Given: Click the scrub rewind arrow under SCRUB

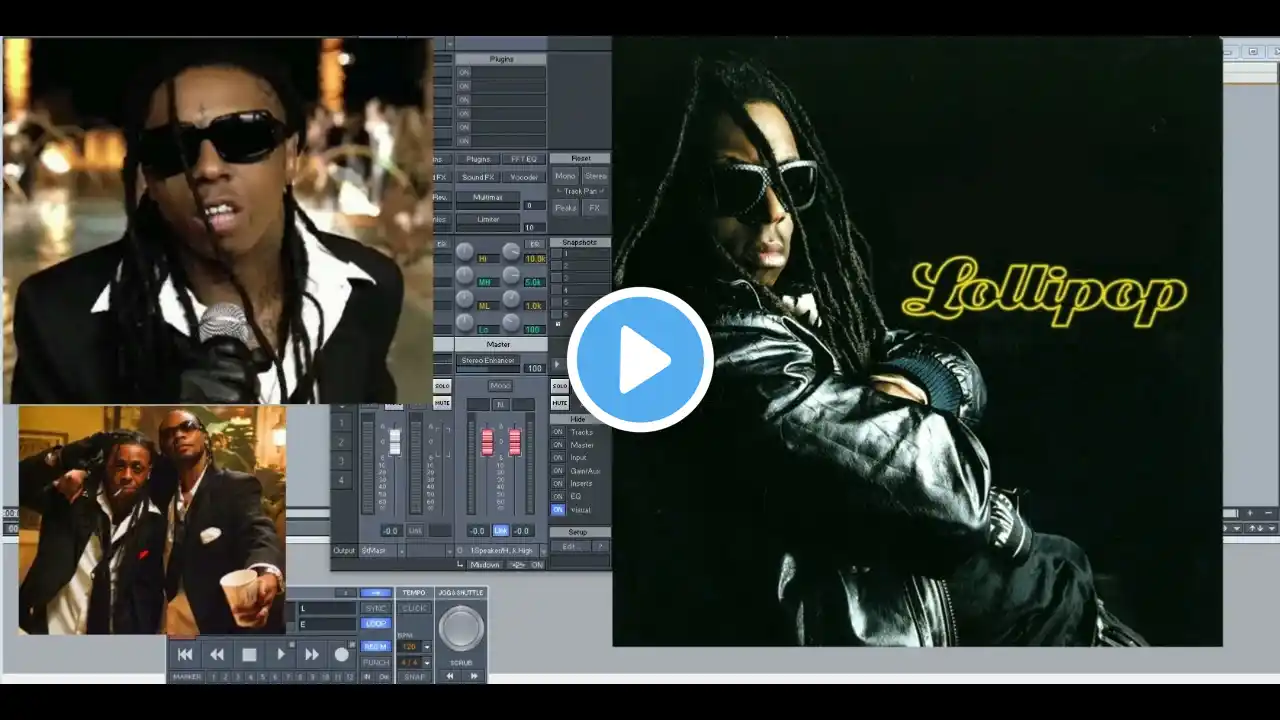Looking at the screenshot, I should [450, 677].
